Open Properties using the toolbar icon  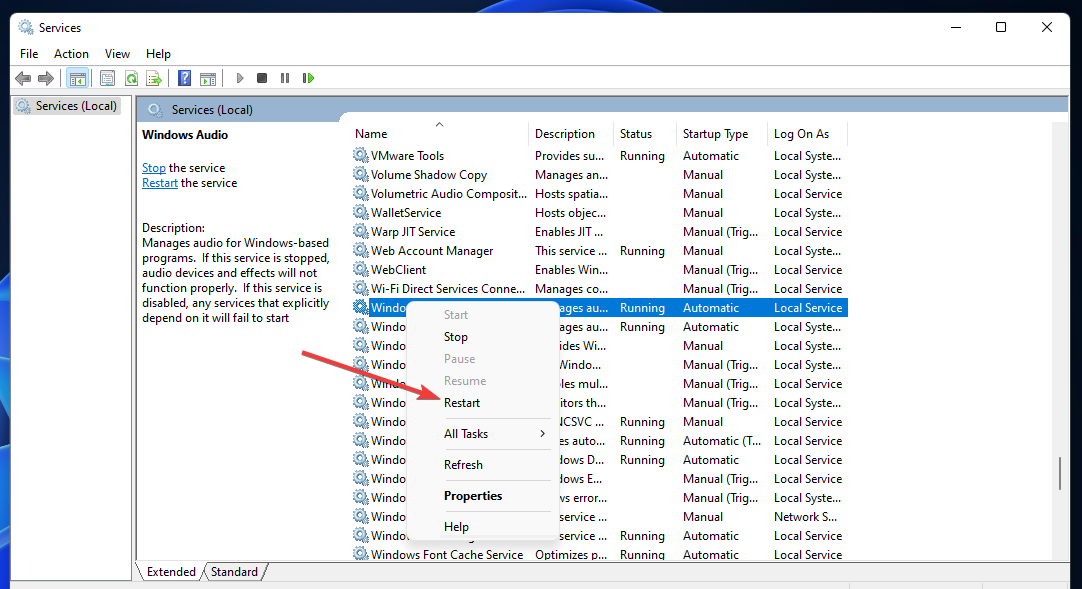(107, 78)
